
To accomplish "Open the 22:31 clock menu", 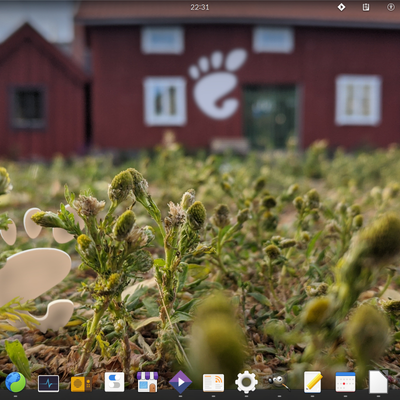I will [x=200, y=7].
